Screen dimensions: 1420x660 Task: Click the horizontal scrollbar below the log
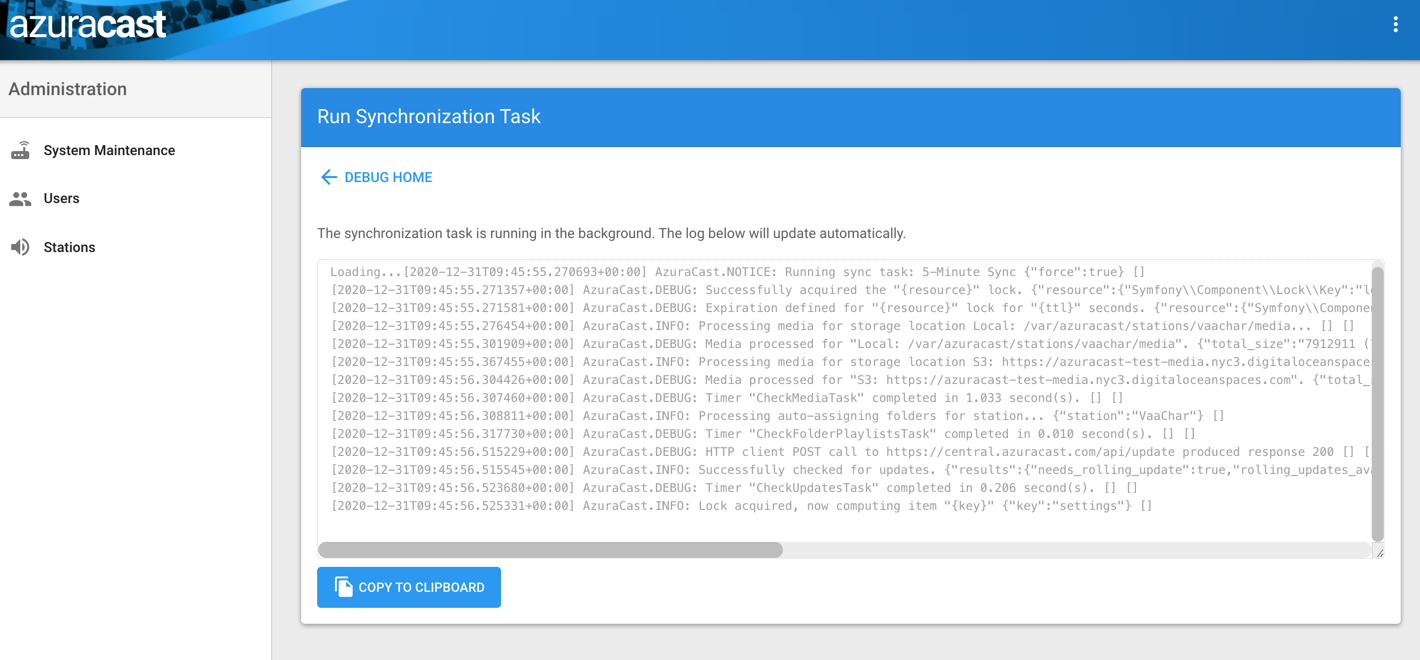pos(550,549)
